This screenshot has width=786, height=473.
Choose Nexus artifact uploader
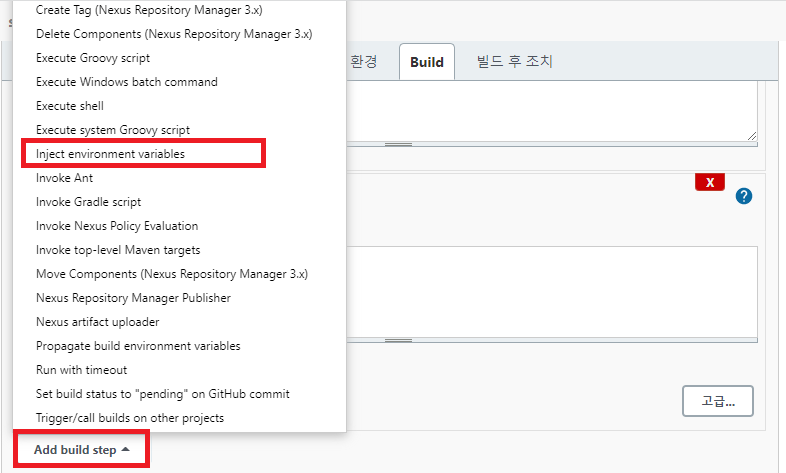97,322
